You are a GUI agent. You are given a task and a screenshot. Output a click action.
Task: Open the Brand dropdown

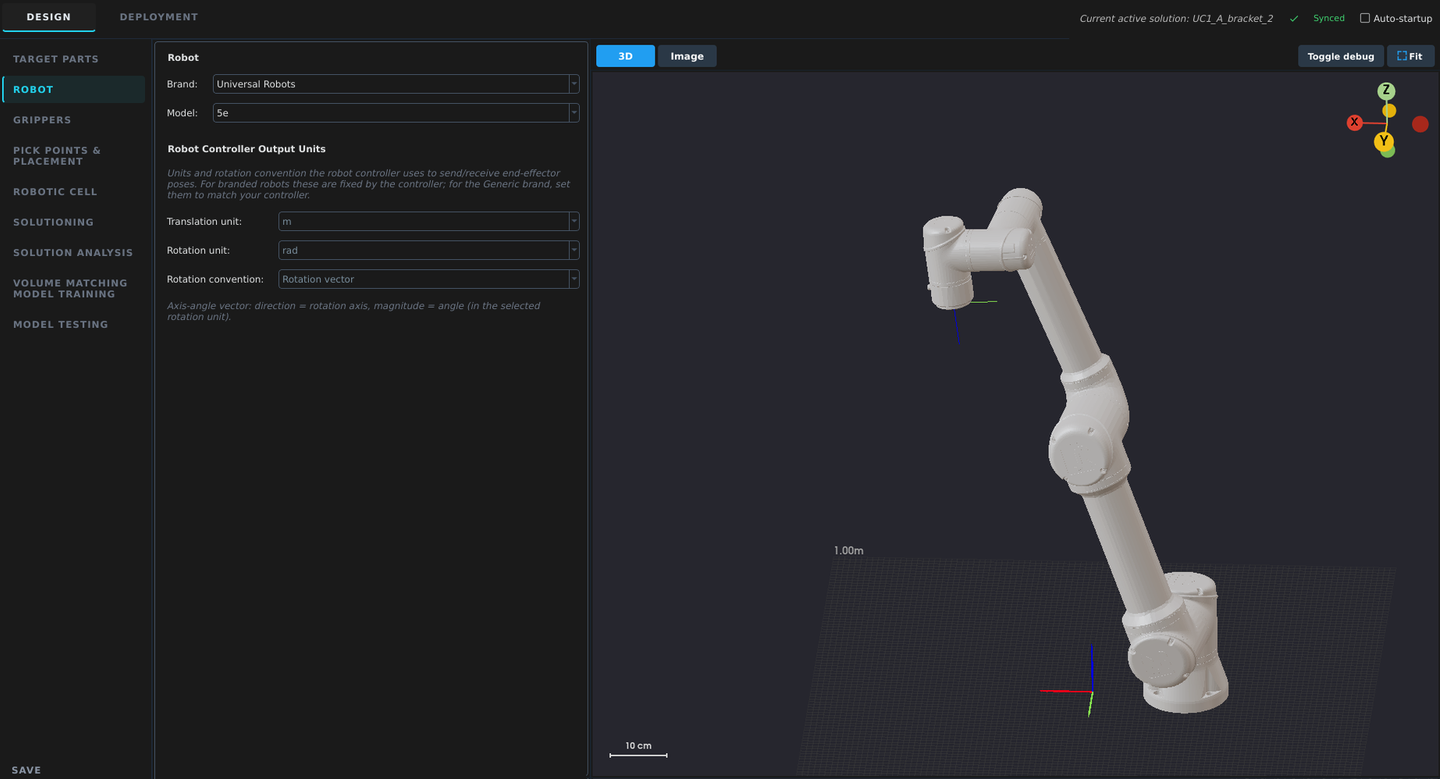coord(396,84)
